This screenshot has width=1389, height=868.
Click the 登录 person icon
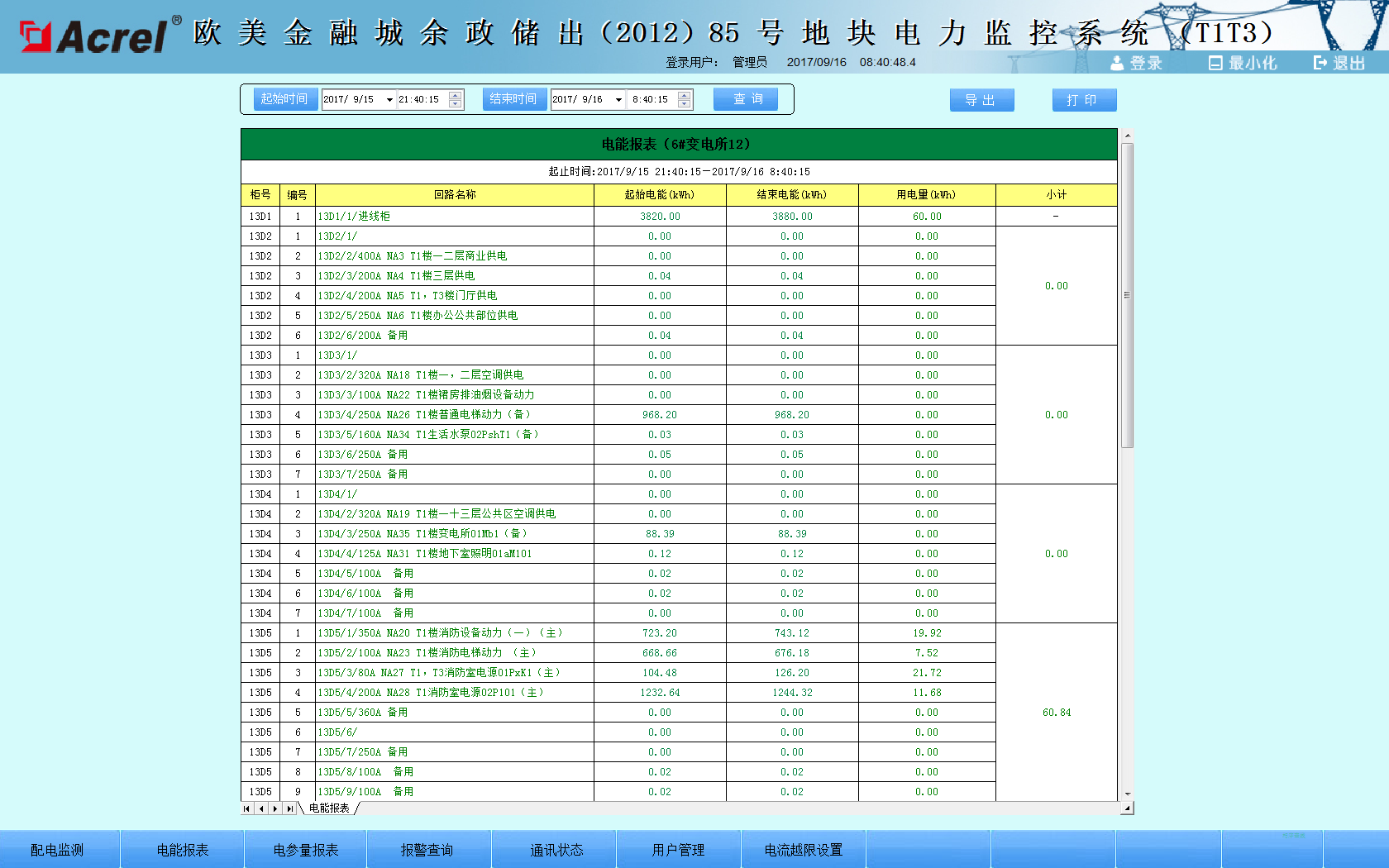(1116, 62)
